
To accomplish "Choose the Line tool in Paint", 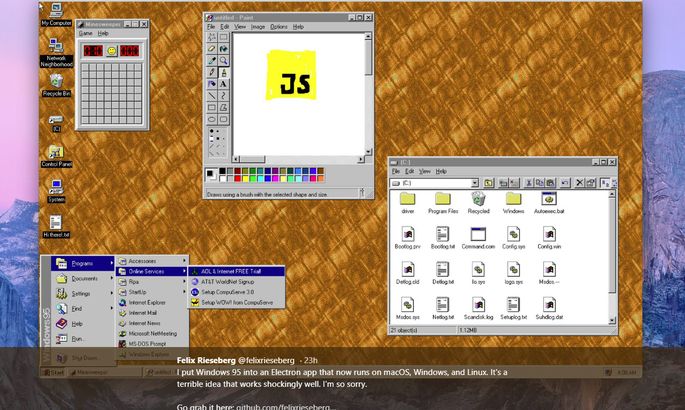I will (212, 96).
